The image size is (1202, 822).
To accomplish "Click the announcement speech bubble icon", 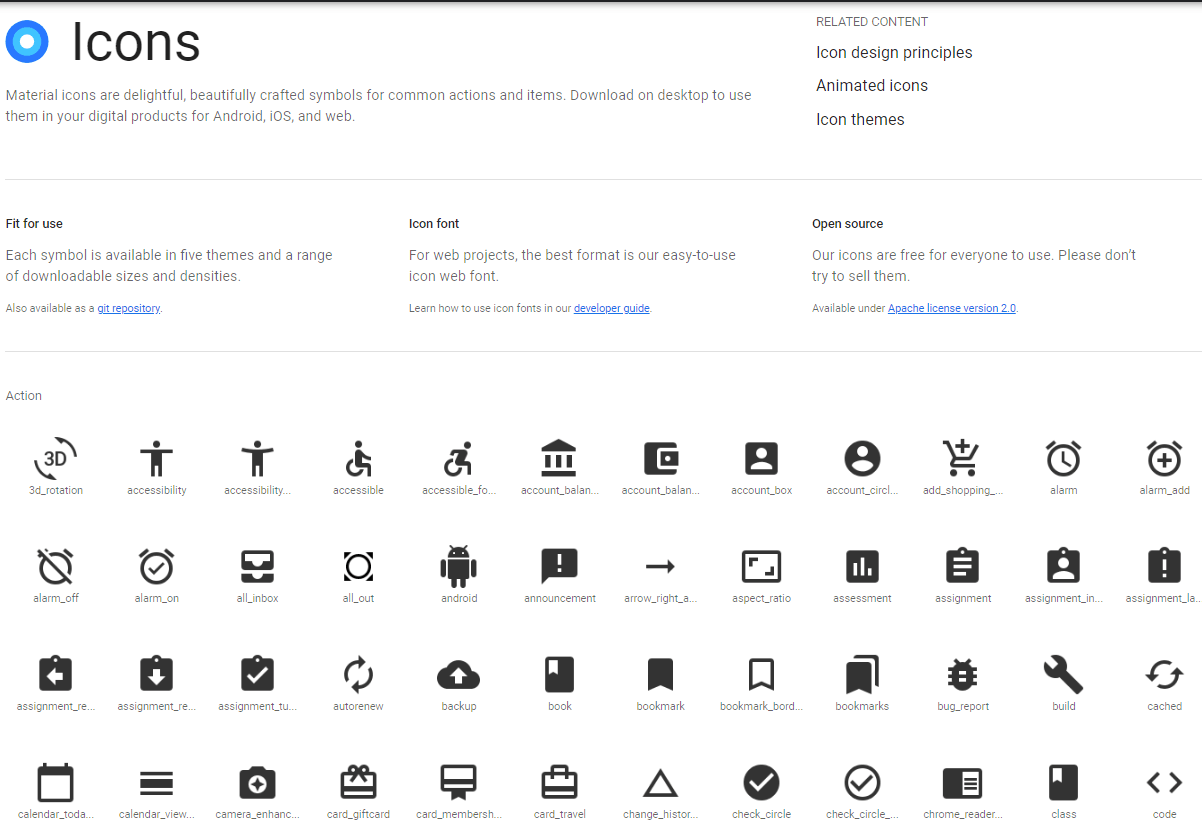I will [x=560, y=566].
